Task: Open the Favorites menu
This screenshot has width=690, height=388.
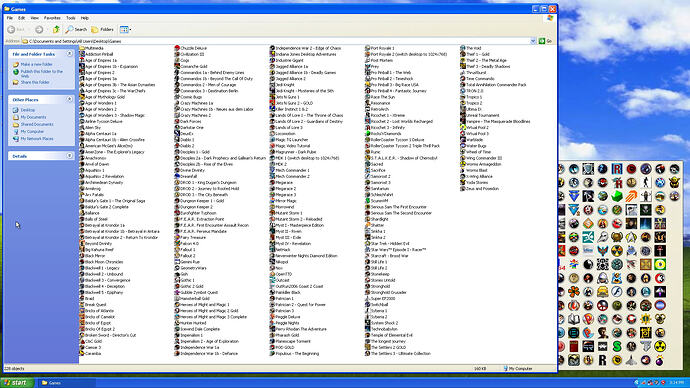Action: (x=52, y=18)
